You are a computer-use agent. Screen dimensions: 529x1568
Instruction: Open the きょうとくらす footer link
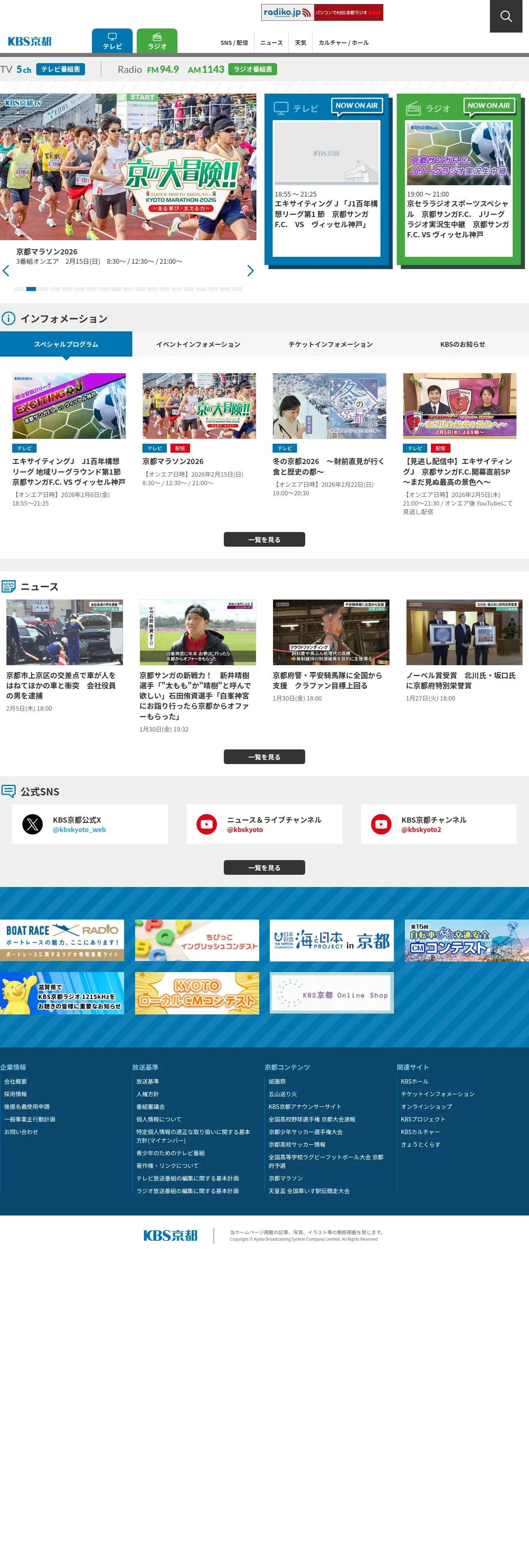tap(421, 1145)
